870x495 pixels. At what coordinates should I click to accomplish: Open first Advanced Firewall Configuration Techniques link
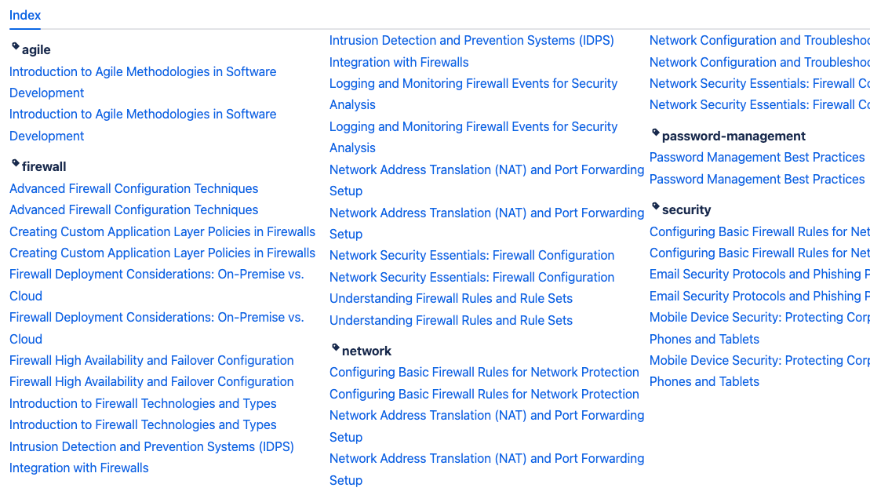pyautogui.click(x=133, y=189)
